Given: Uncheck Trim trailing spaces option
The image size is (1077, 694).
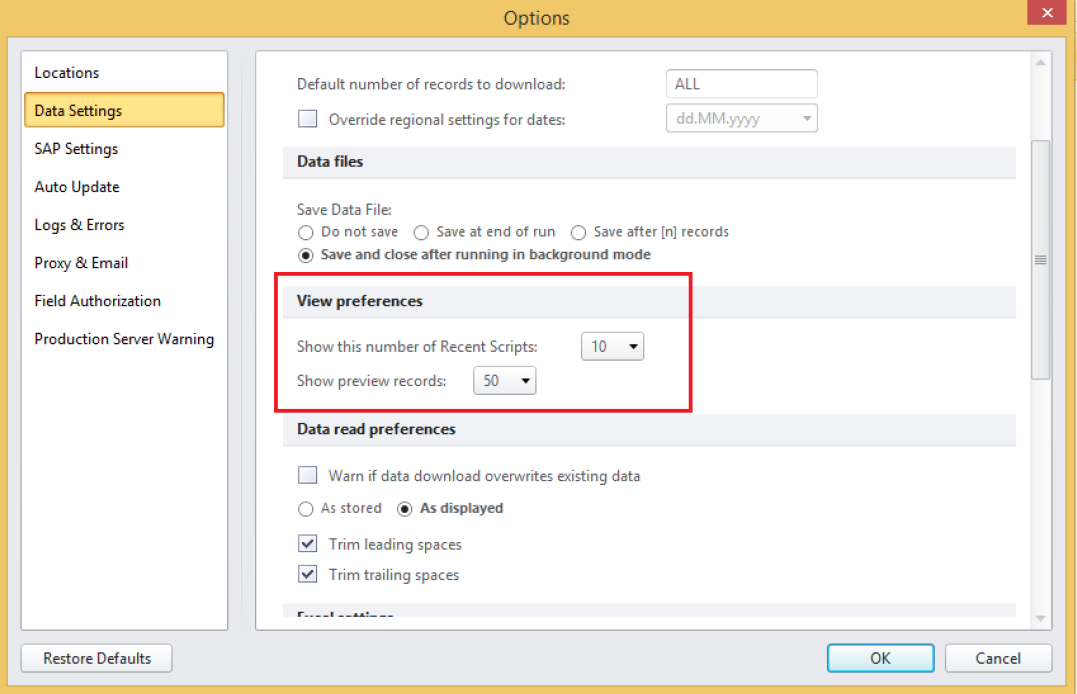Looking at the screenshot, I should point(308,575).
